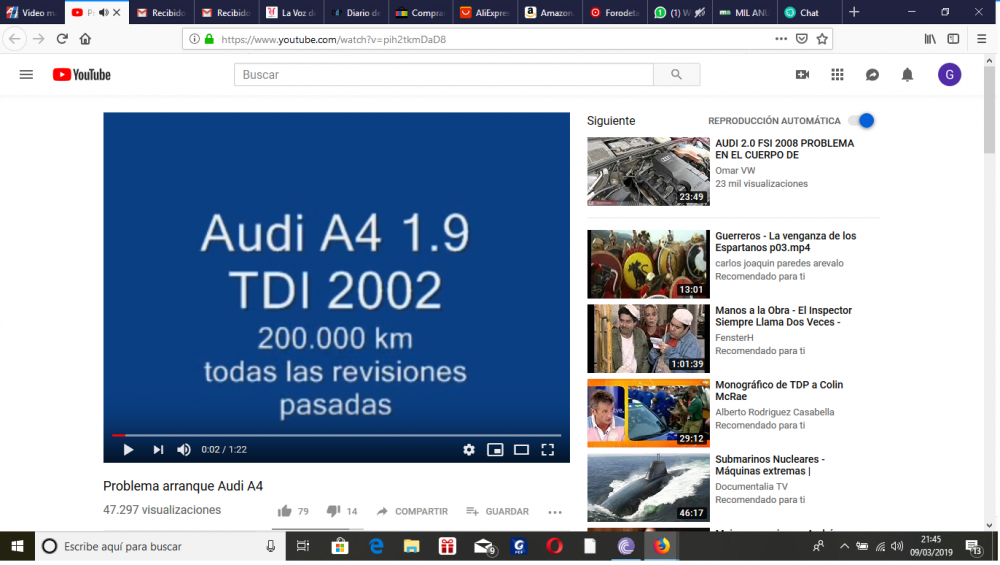1000x565 pixels.
Task: Open Submarinos Nucleares video title
Action: click(x=770, y=465)
